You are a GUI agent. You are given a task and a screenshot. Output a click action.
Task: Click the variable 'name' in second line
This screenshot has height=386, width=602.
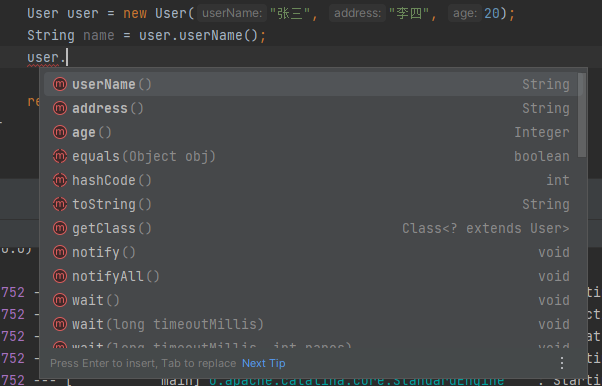99,36
